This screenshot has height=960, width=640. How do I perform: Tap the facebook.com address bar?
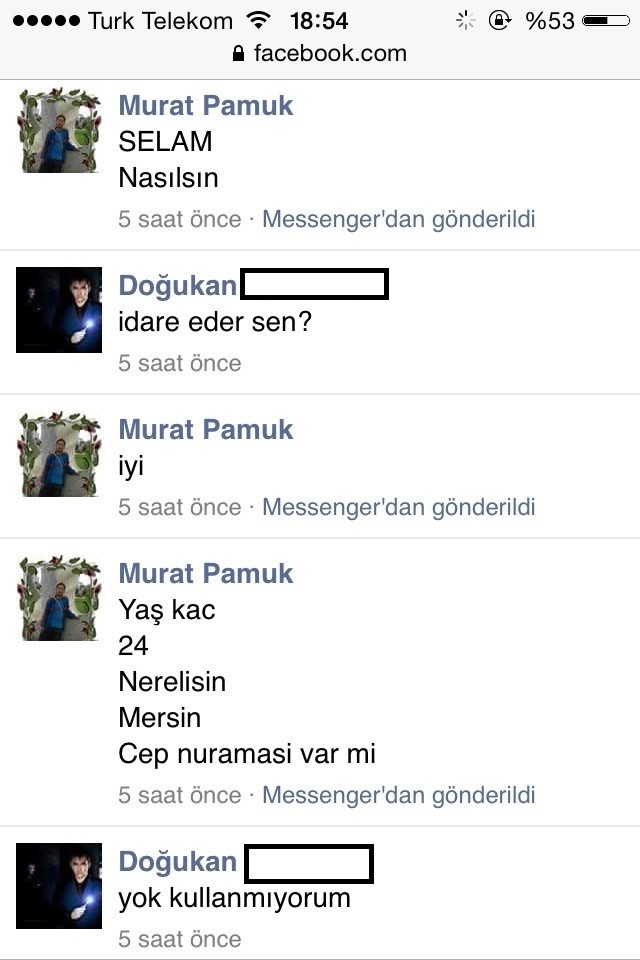coord(320,54)
